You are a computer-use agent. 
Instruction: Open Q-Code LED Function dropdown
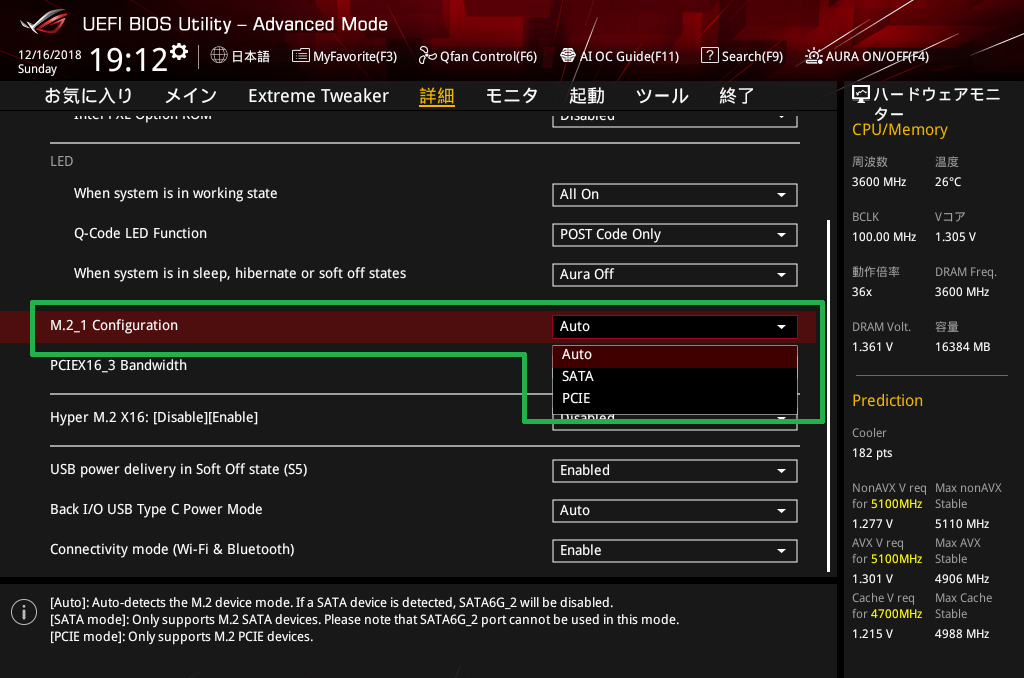[x=675, y=234]
